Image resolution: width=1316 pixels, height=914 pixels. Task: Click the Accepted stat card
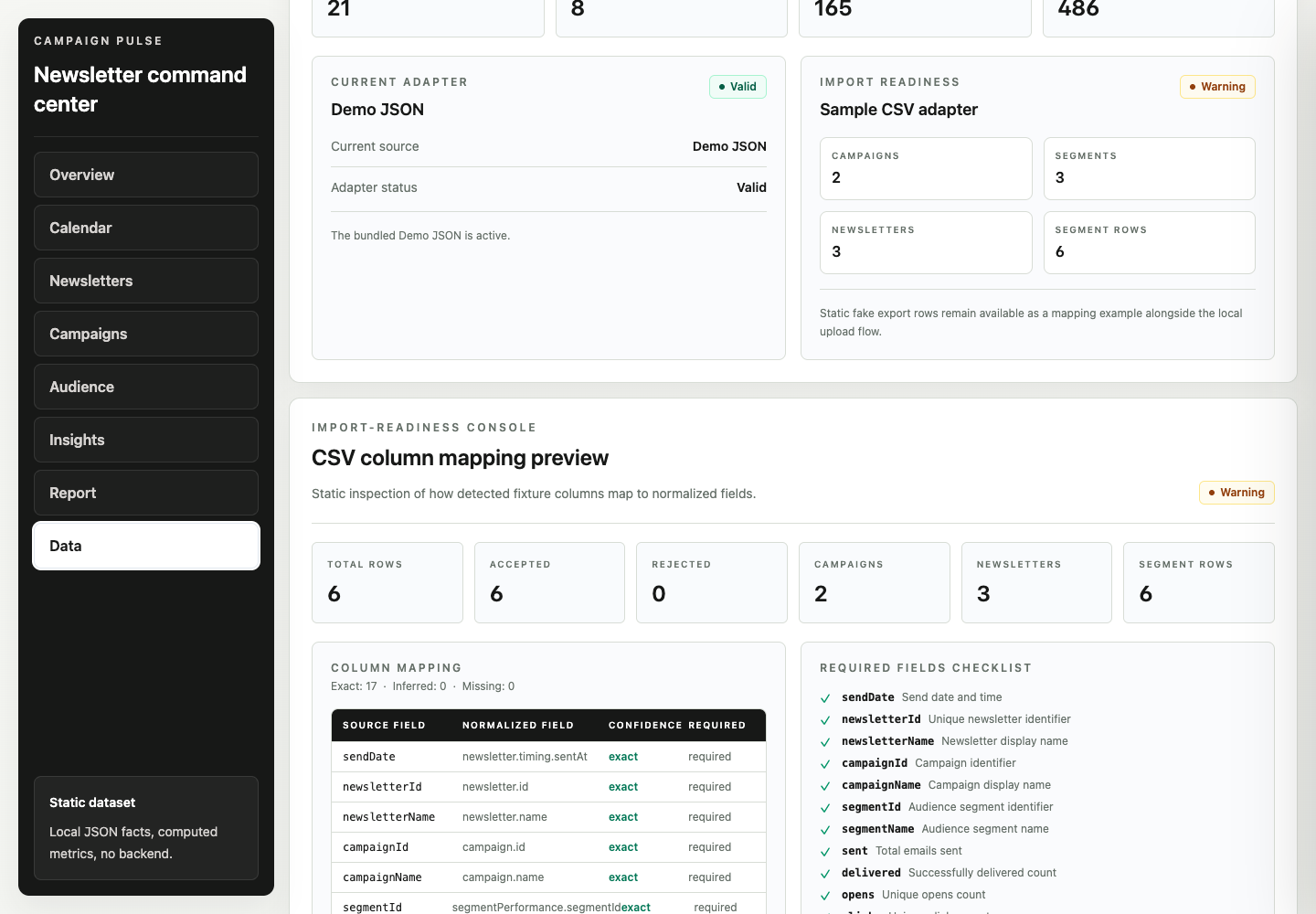pyautogui.click(x=549, y=583)
